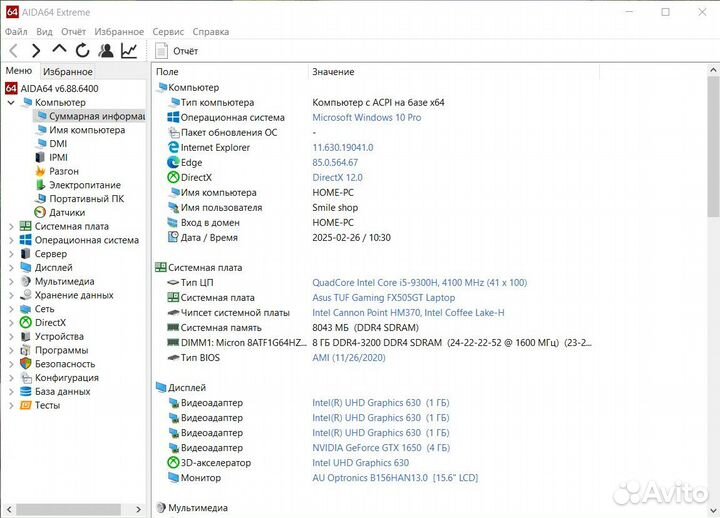Click the Программы programs icon
Image resolution: width=720 pixels, height=518 pixels.
26,350
